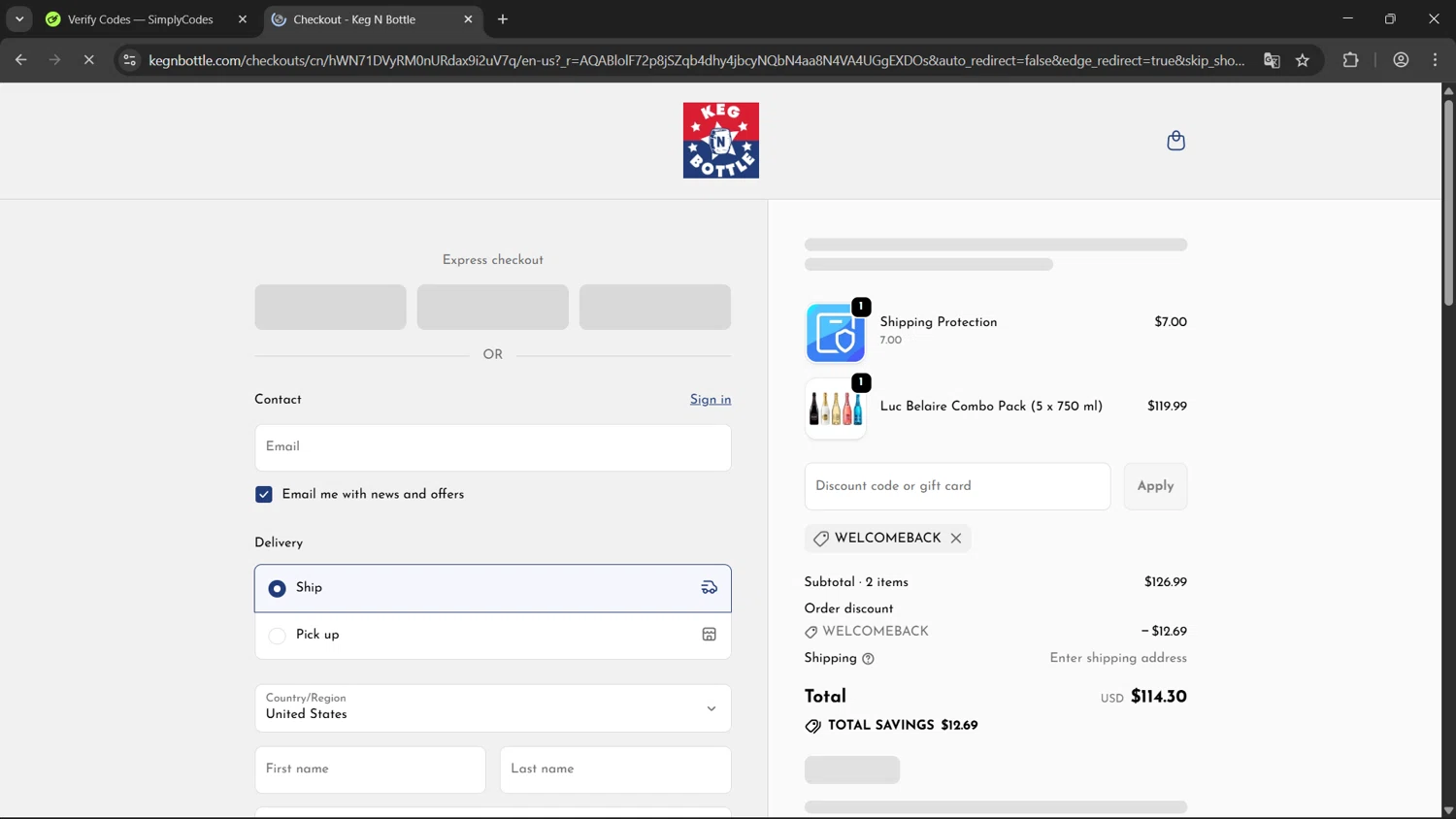The image size is (1456, 819).
Task: Click the TOTAL SAVINGS $12.69 text
Action: point(903,726)
